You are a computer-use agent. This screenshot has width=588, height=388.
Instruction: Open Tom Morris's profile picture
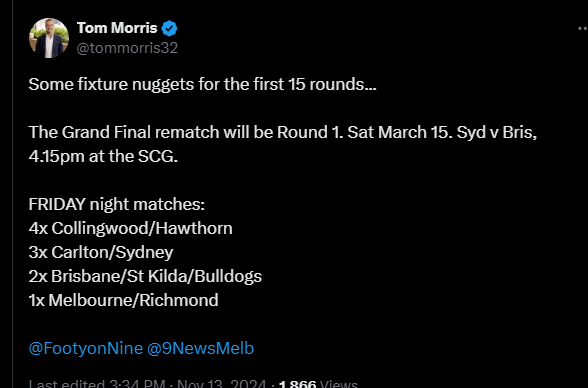[x=49, y=38]
